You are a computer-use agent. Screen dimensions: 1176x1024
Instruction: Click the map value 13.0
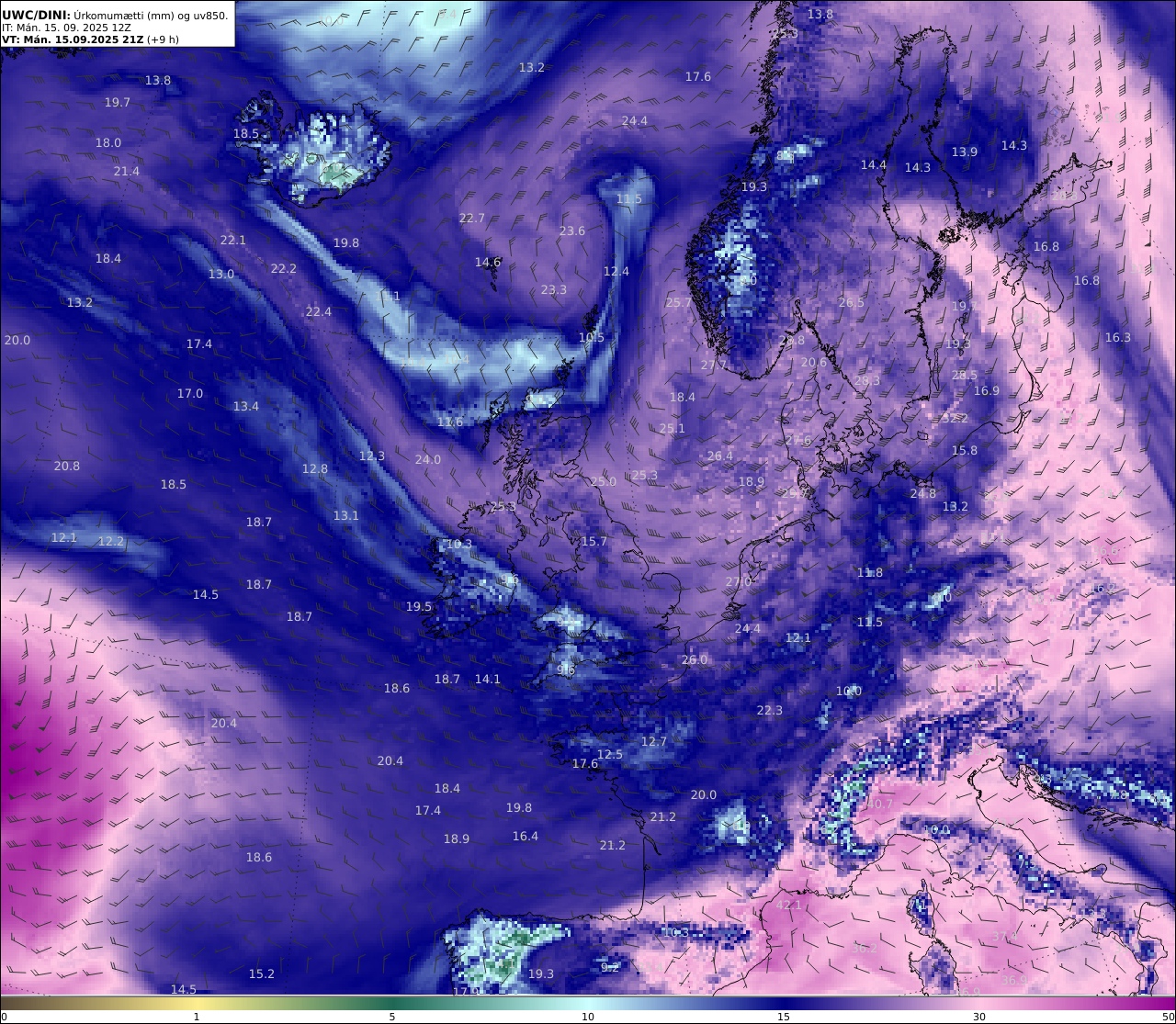pyautogui.click(x=221, y=275)
